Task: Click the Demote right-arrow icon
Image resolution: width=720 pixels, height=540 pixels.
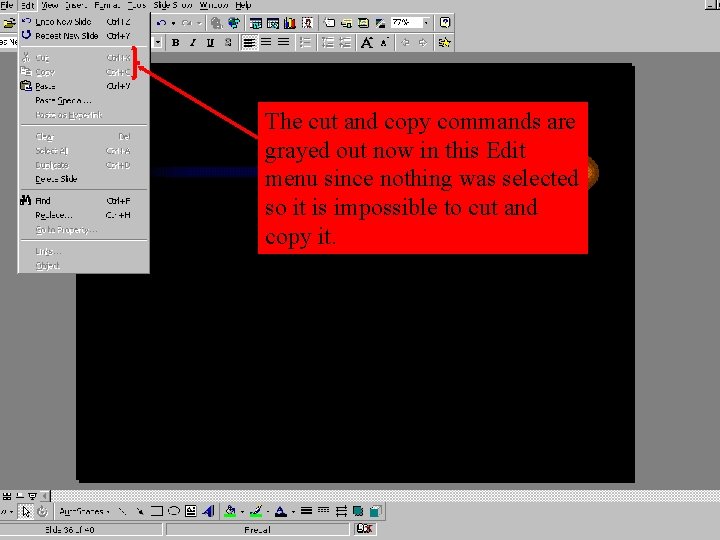Action: [x=423, y=43]
